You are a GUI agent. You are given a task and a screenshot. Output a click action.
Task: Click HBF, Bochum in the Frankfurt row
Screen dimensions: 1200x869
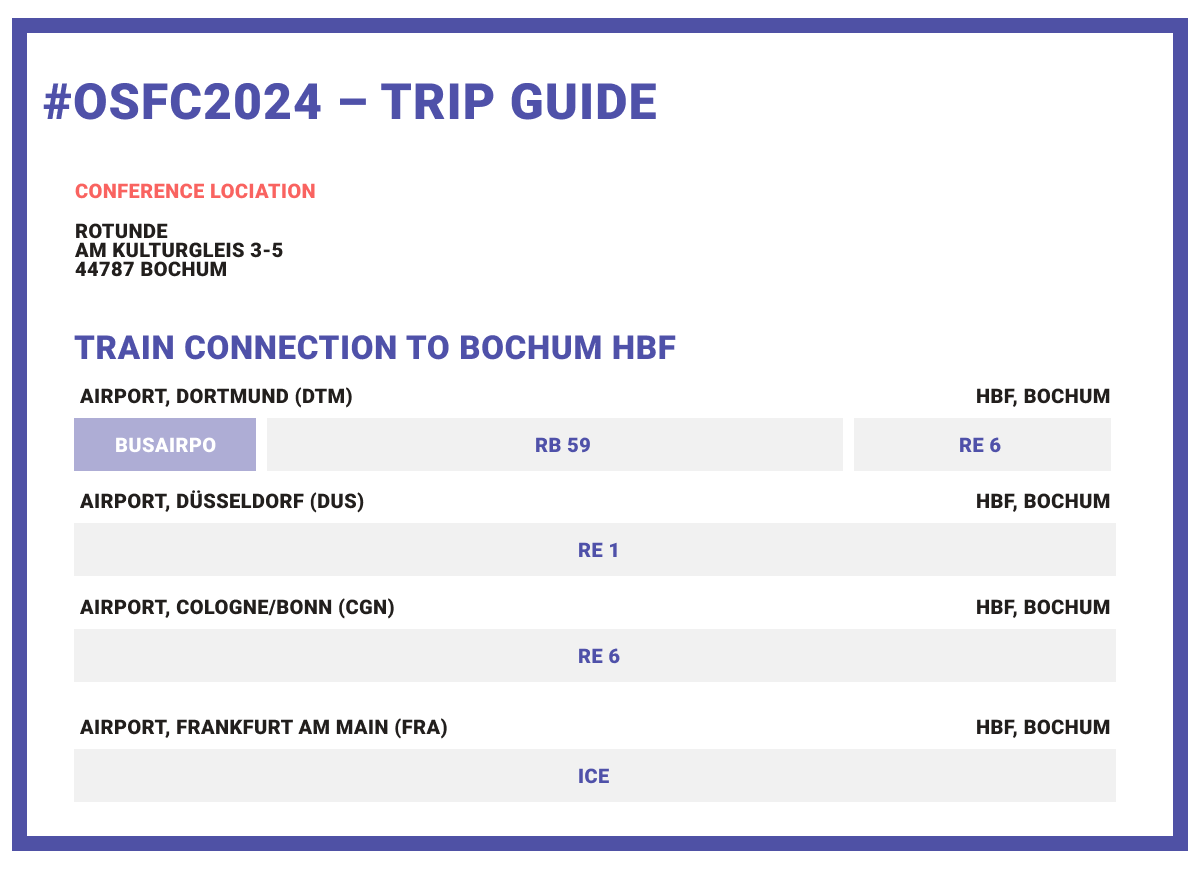click(x=1042, y=727)
